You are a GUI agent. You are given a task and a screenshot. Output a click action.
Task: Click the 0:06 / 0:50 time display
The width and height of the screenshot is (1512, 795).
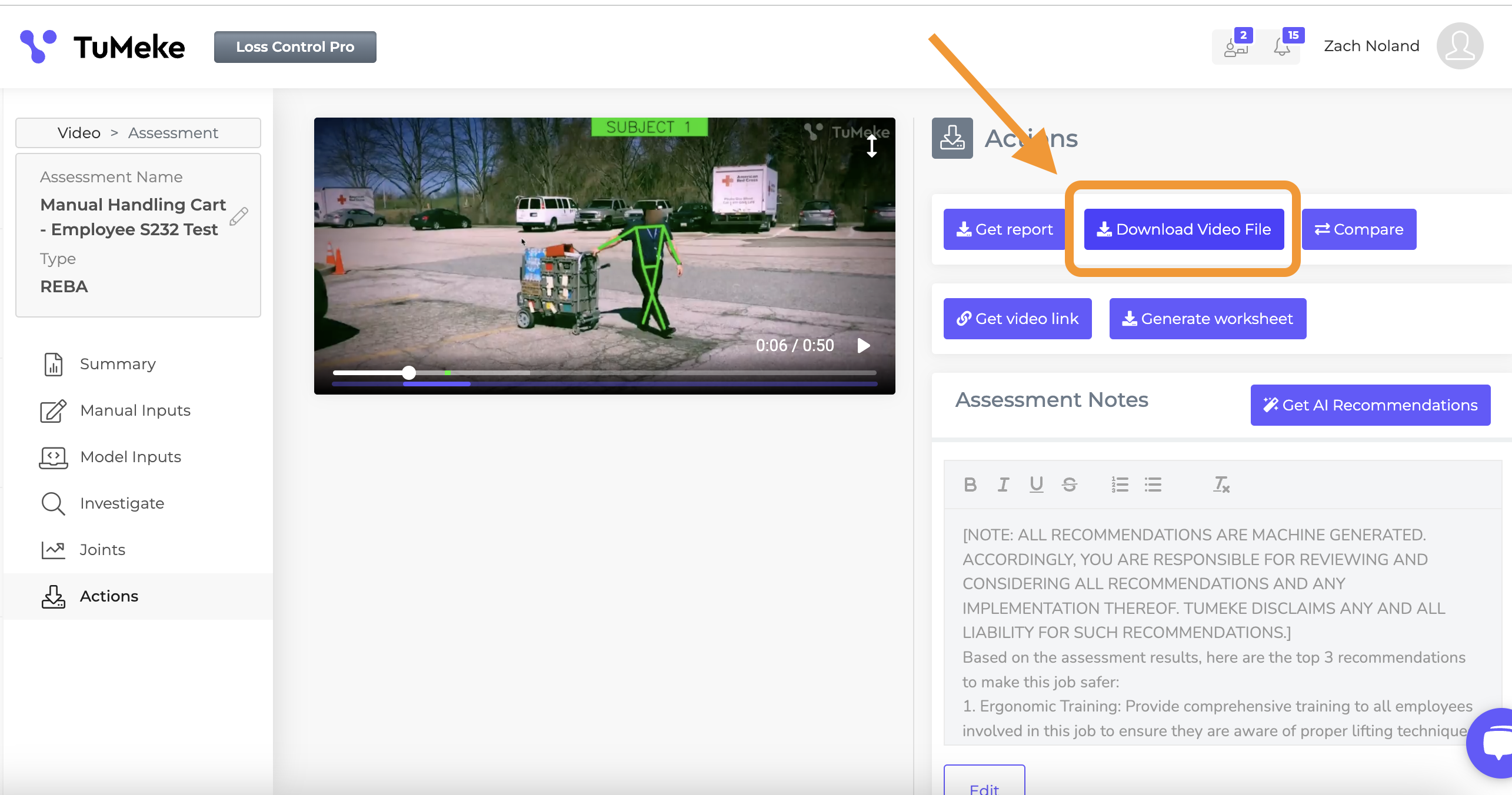pos(795,346)
